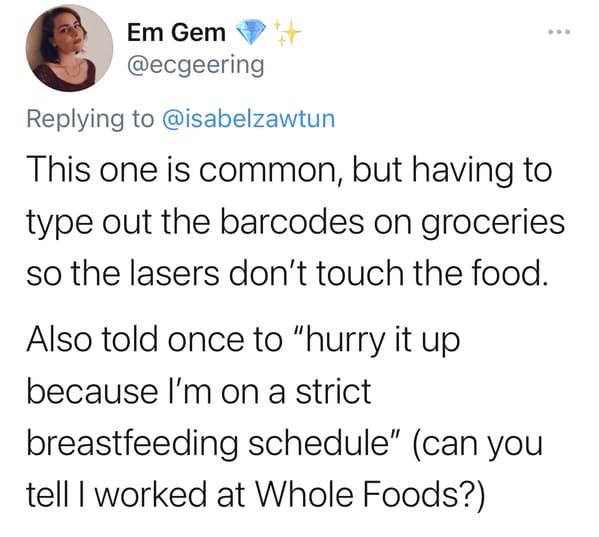
Task: Click the word "schedule" before the closing quote
Action: tap(319, 443)
